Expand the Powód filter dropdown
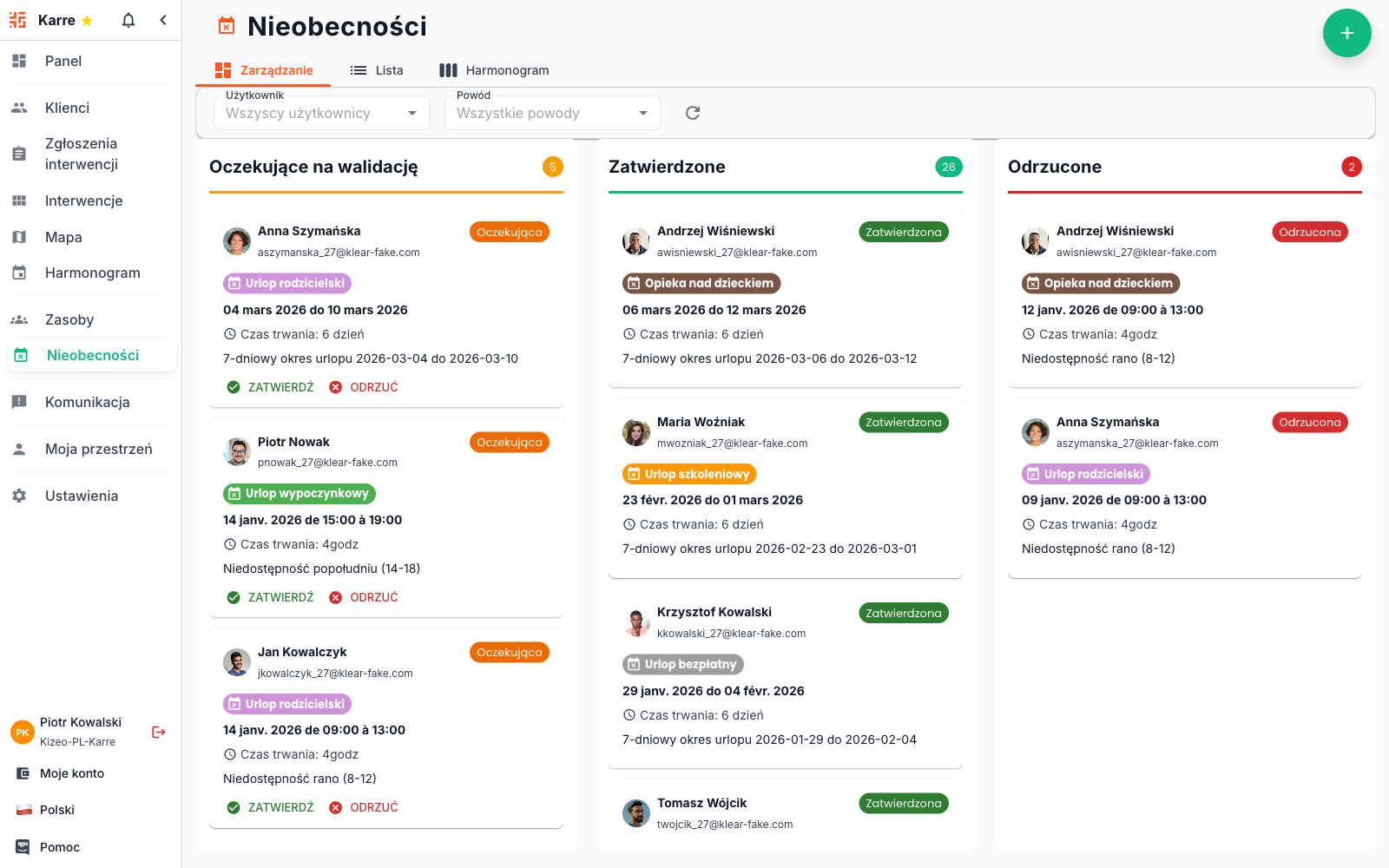 click(552, 113)
